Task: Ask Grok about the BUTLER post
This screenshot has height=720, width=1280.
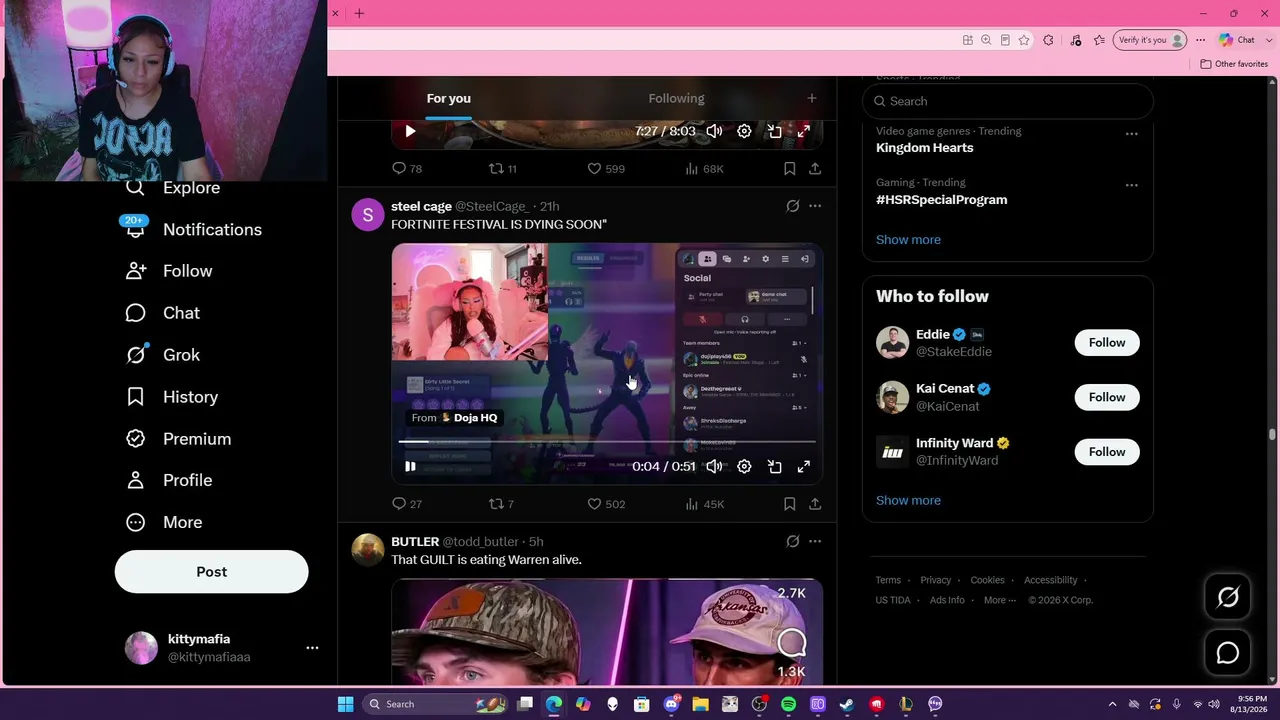Action: pos(793,541)
